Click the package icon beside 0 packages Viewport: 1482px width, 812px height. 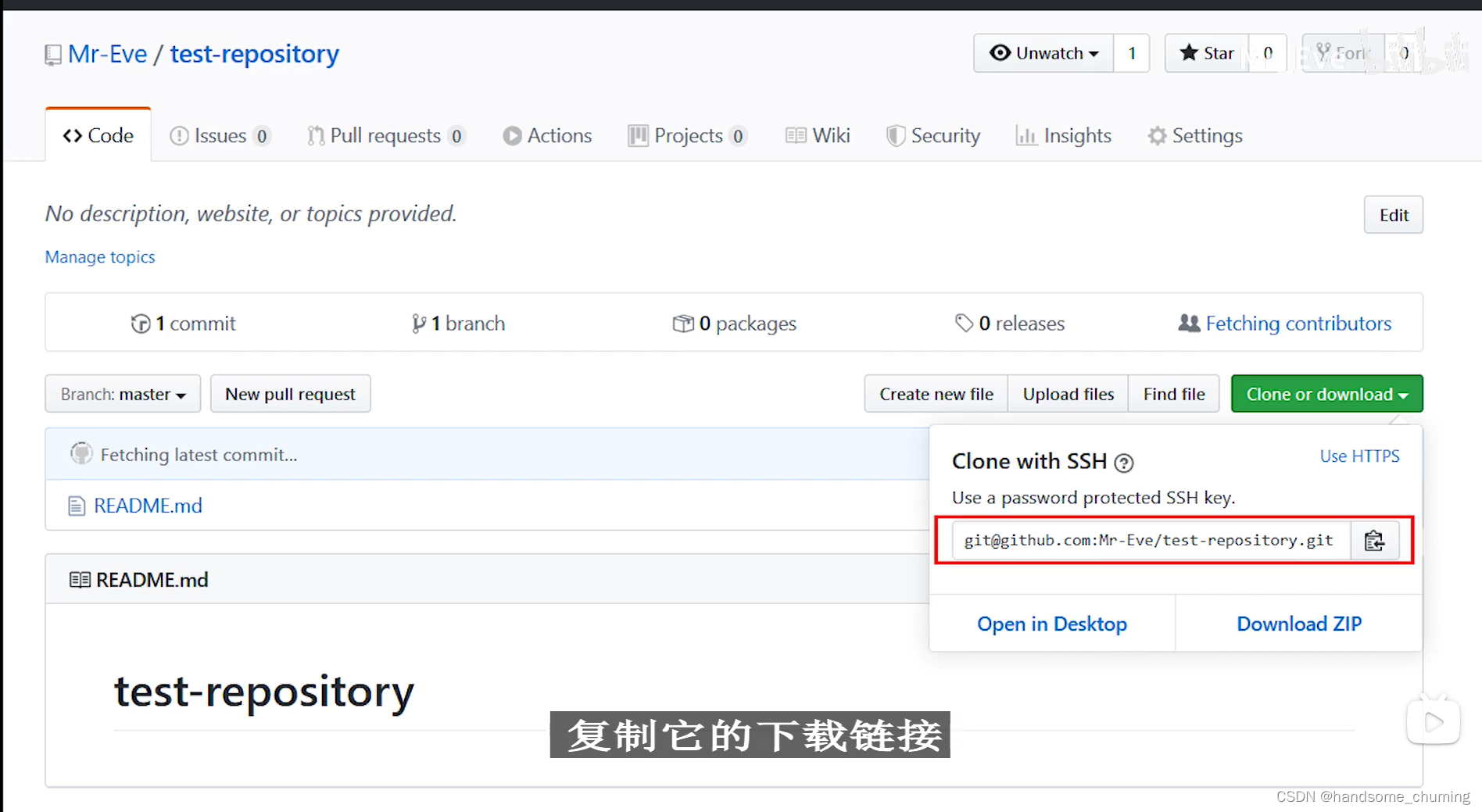coord(683,323)
